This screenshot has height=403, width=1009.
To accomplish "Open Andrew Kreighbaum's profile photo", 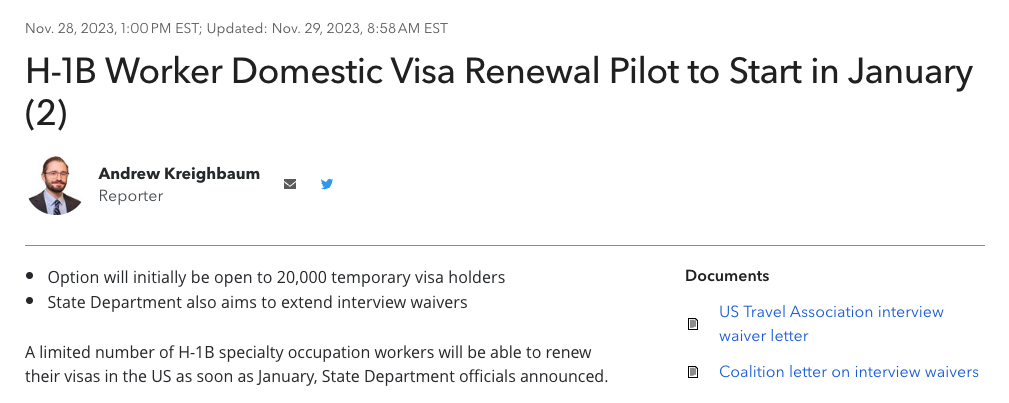I will coord(55,185).
